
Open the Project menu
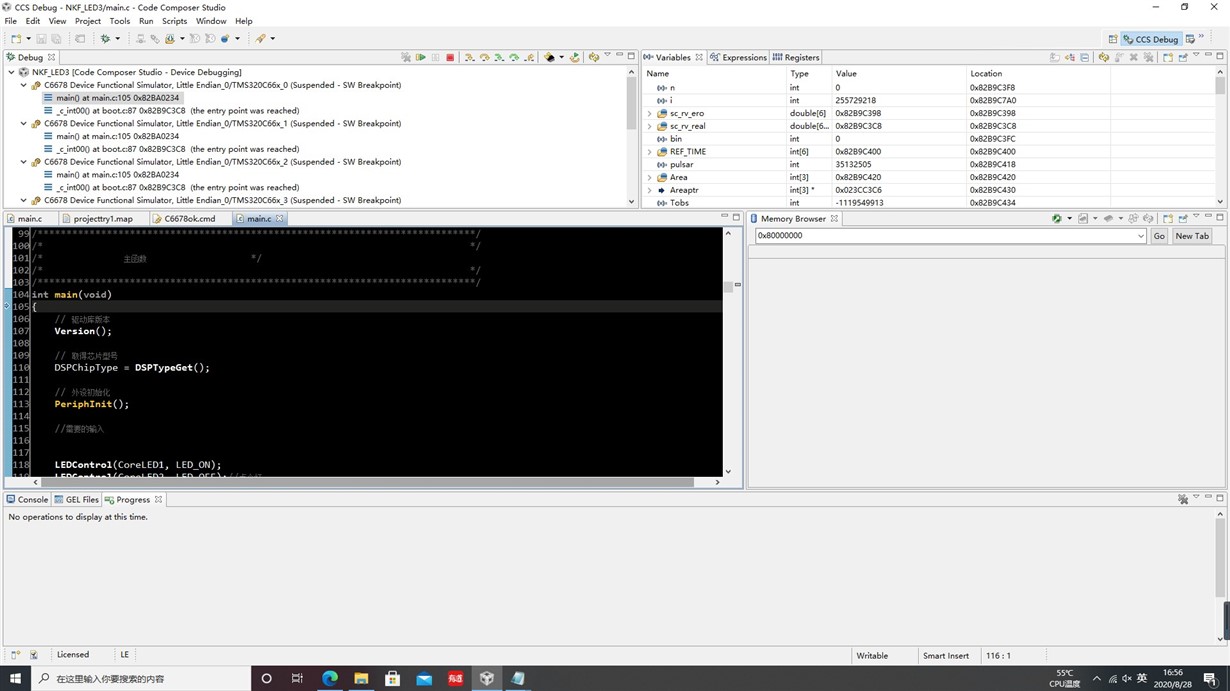pos(88,20)
